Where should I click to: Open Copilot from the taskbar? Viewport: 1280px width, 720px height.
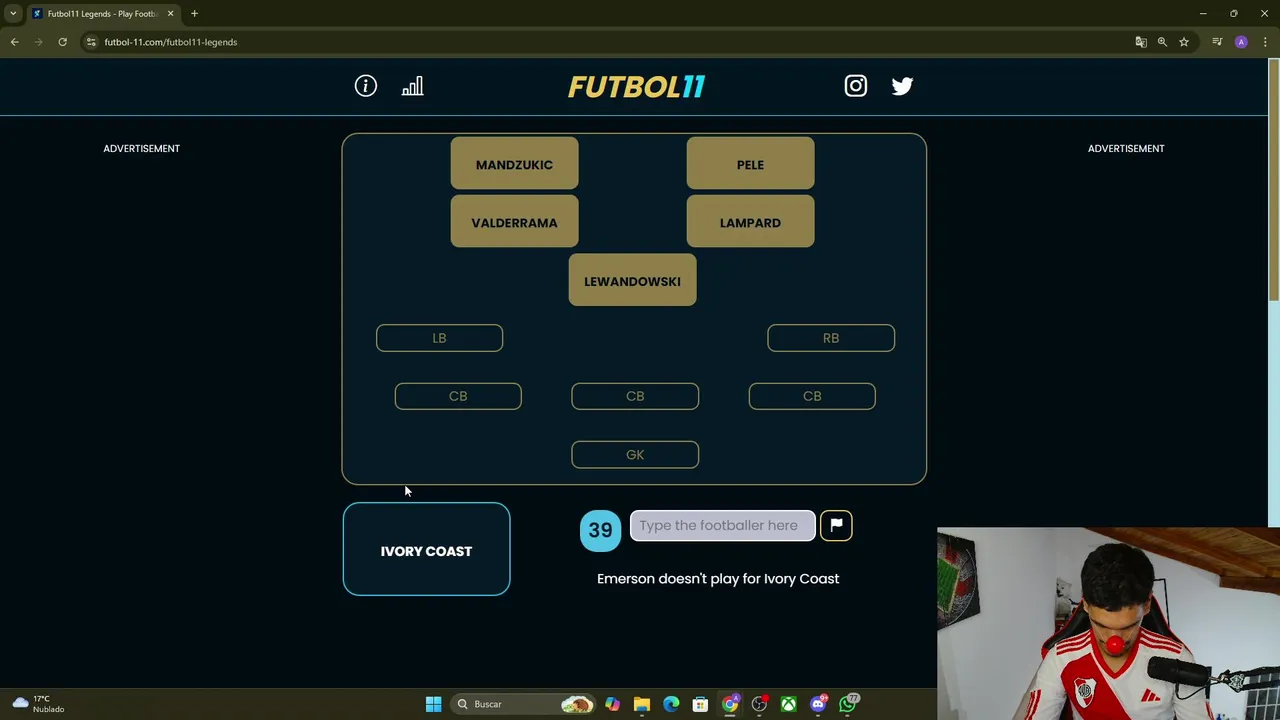[x=612, y=704]
